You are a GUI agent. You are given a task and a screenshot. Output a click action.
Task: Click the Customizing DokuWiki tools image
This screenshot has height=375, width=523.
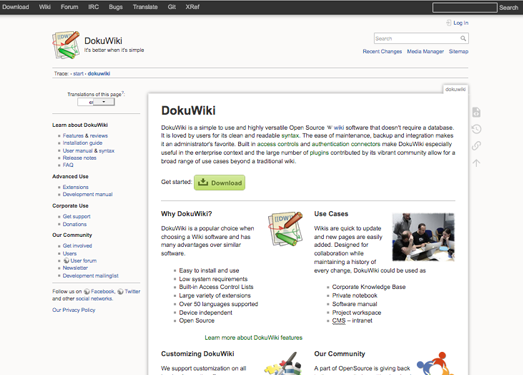(x=284, y=363)
